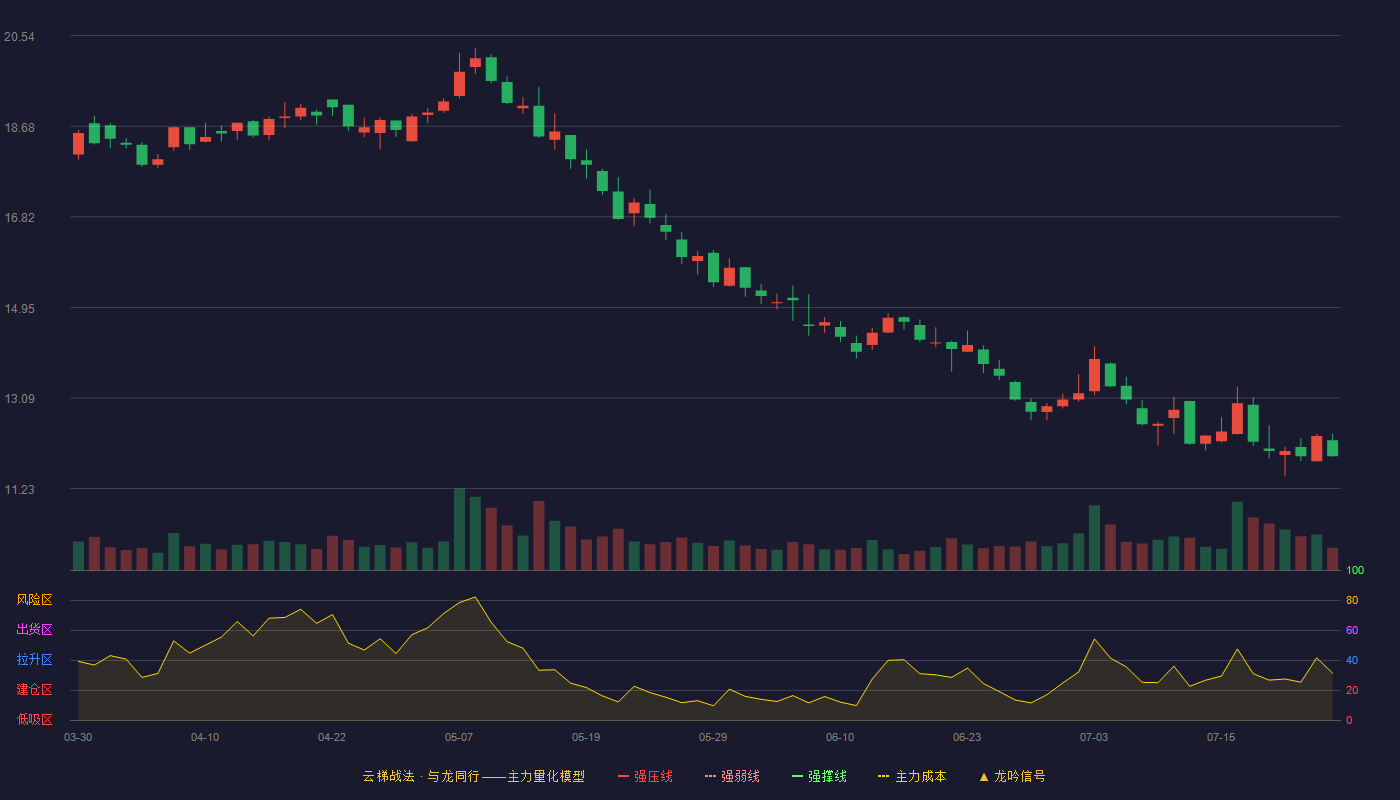Screen dimensions: 1400x800
Task: Click the 18.68 price axis label
Action: tap(19, 128)
